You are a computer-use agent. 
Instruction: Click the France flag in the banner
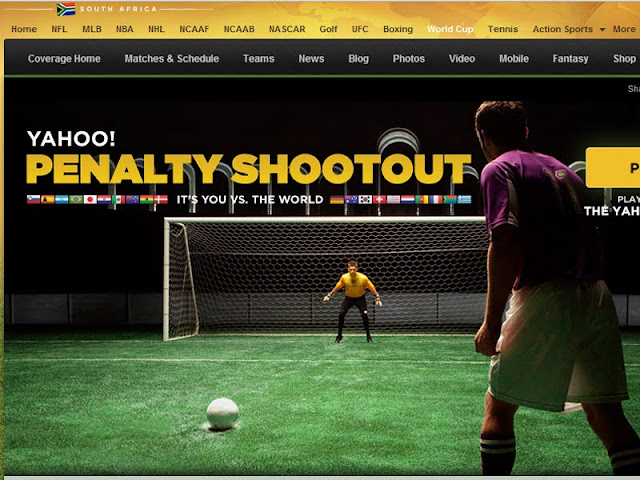coord(436,199)
